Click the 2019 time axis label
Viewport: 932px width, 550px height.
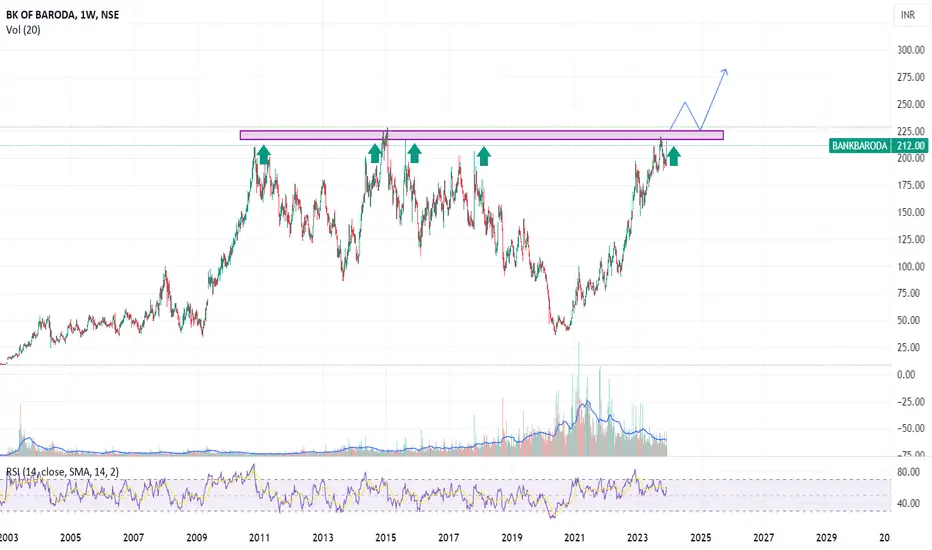[x=512, y=538]
